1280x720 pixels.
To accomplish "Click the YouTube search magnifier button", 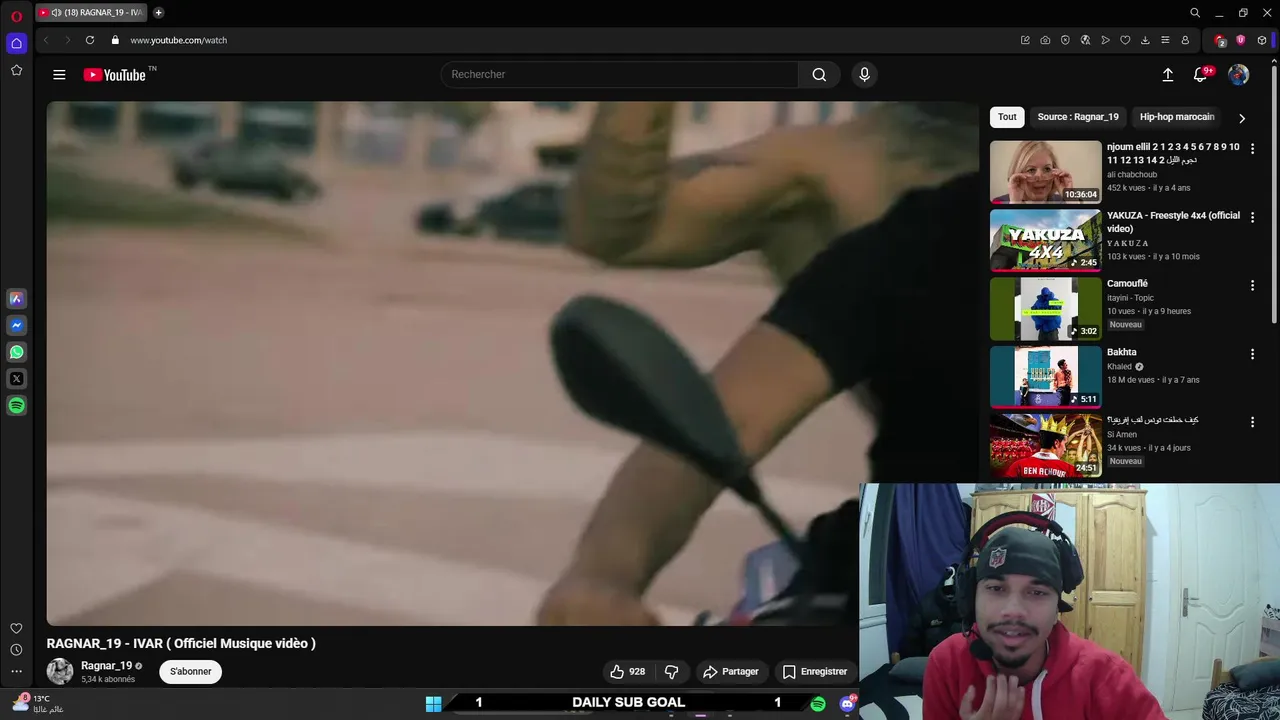I will (x=819, y=74).
